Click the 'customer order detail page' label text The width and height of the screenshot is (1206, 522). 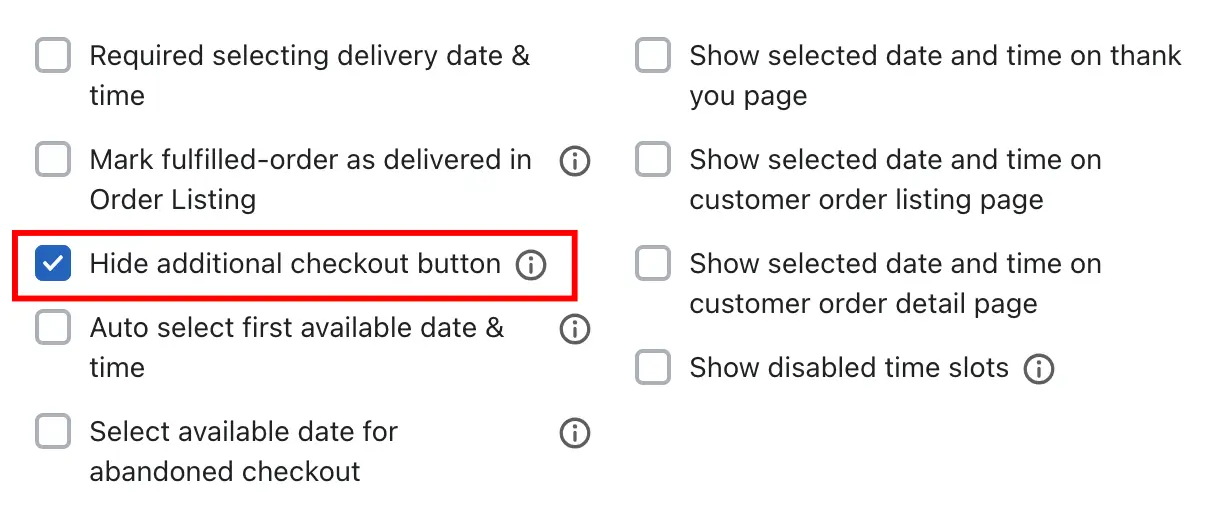click(x=863, y=304)
